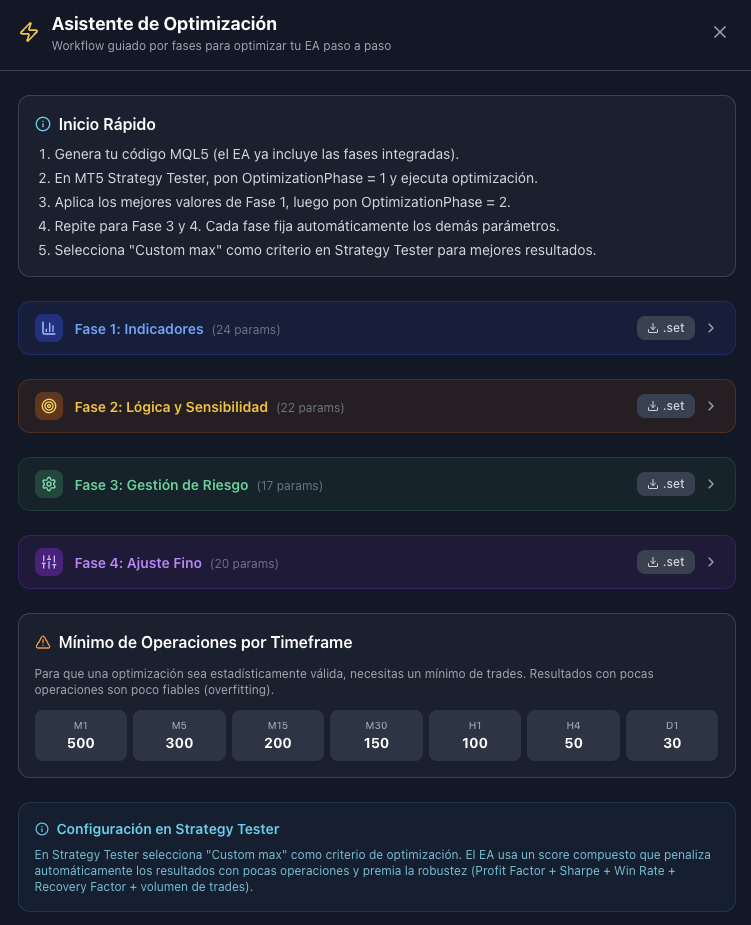Select the H1 100 timeframe tile
The image size is (751, 925).
tap(475, 735)
